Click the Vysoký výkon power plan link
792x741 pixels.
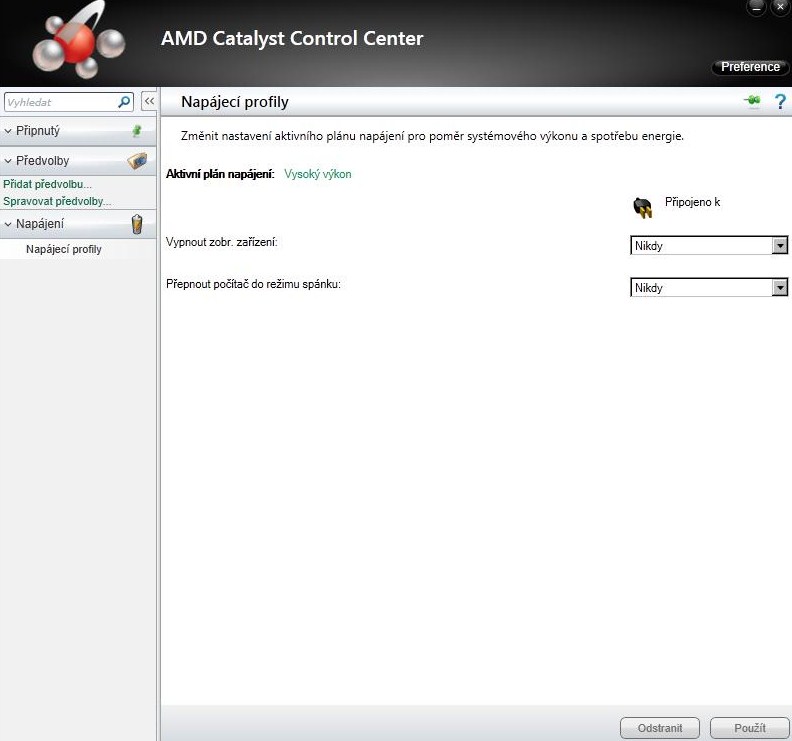[x=318, y=174]
